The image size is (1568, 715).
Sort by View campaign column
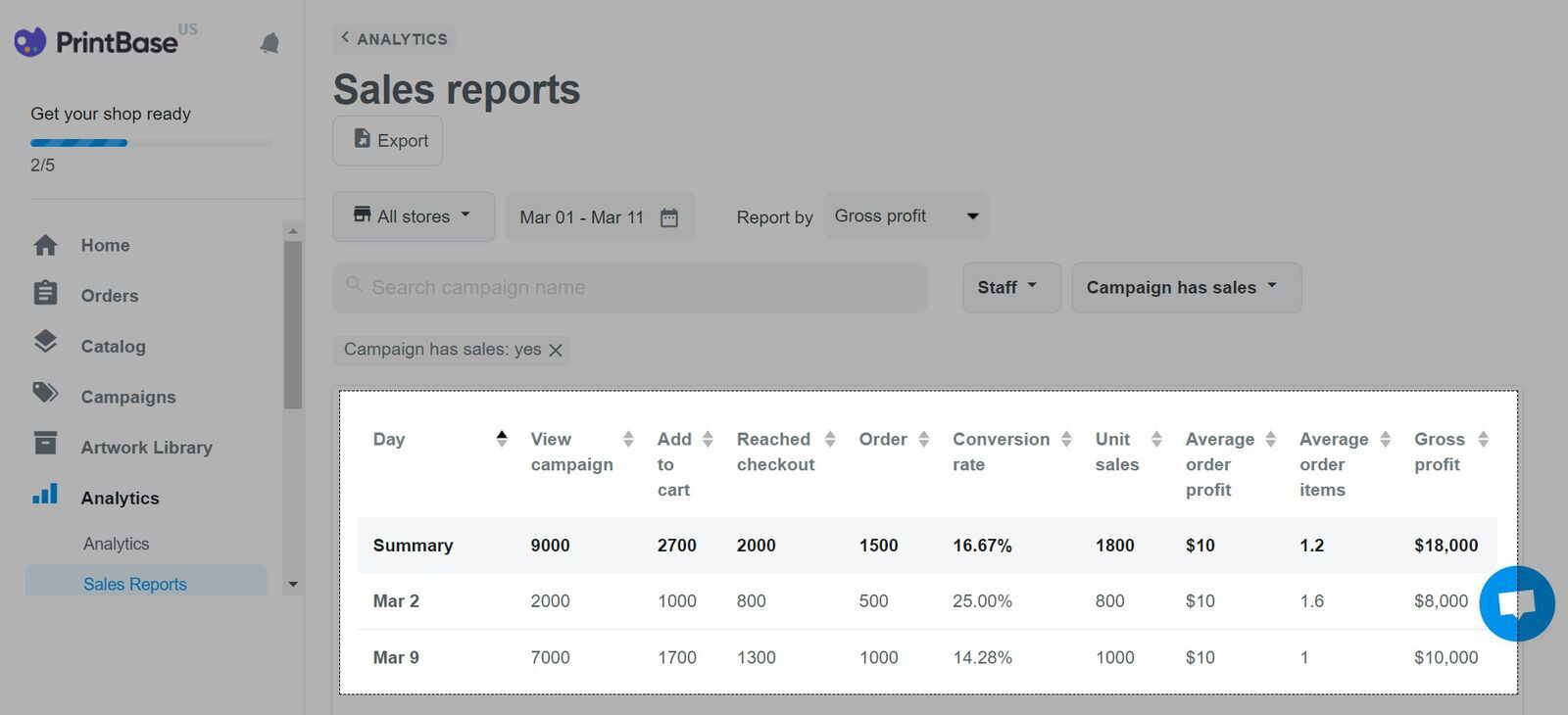[628, 439]
